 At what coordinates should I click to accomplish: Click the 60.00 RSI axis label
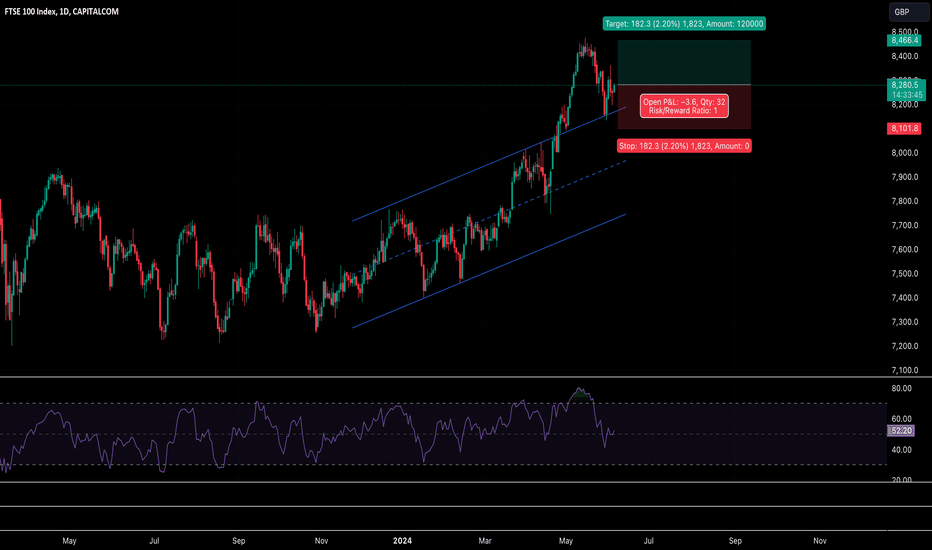click(x=902, y=419)
